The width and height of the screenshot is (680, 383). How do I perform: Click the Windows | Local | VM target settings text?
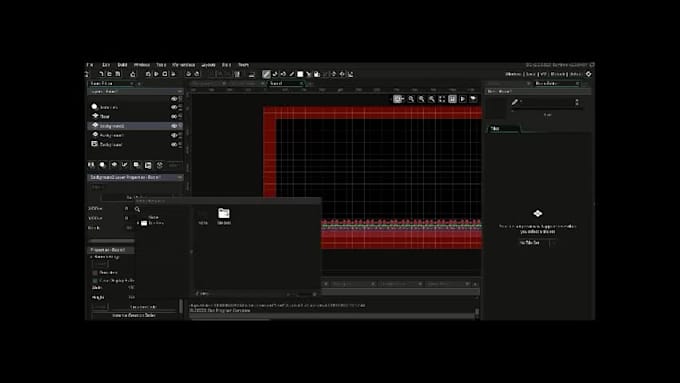pyautogui.click(x=543, y=74)
